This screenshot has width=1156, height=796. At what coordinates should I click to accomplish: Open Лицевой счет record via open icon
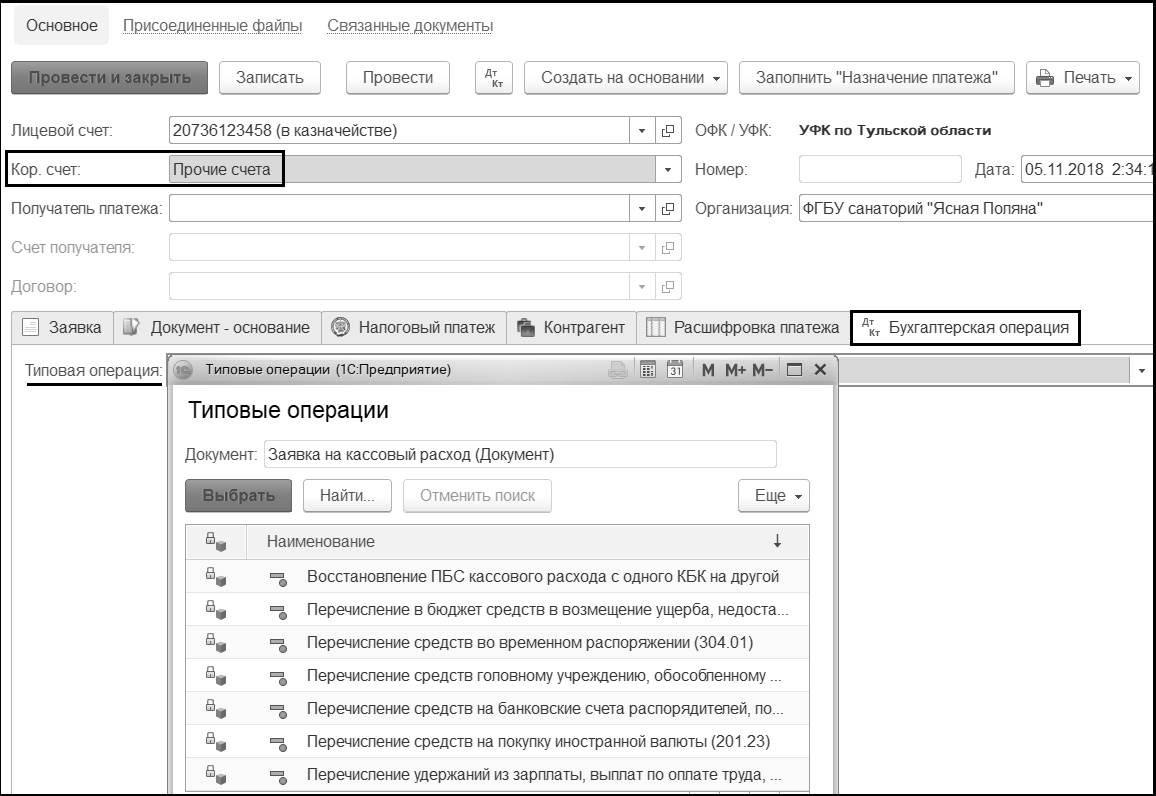point(667,131)
